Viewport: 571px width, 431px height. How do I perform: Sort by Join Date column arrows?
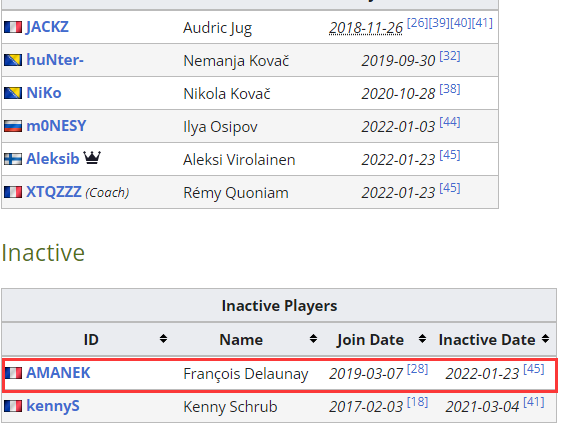[422, 339]
